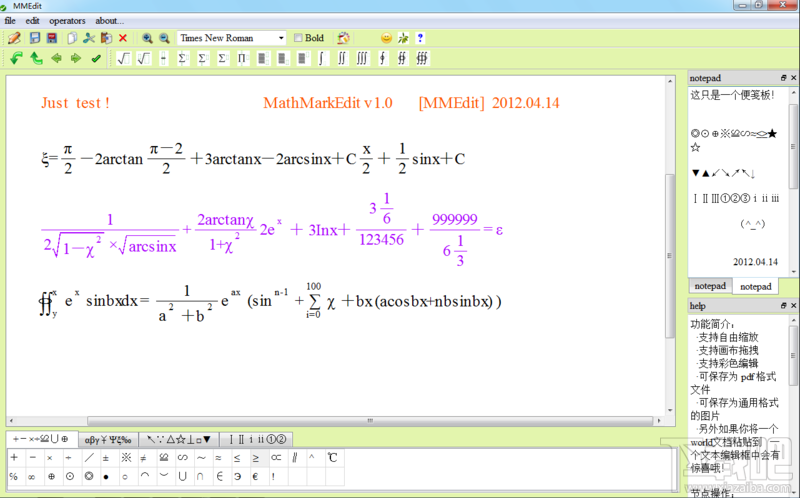Insert the greater-than-or-equal ≥ symbol

tap(256, 458)
